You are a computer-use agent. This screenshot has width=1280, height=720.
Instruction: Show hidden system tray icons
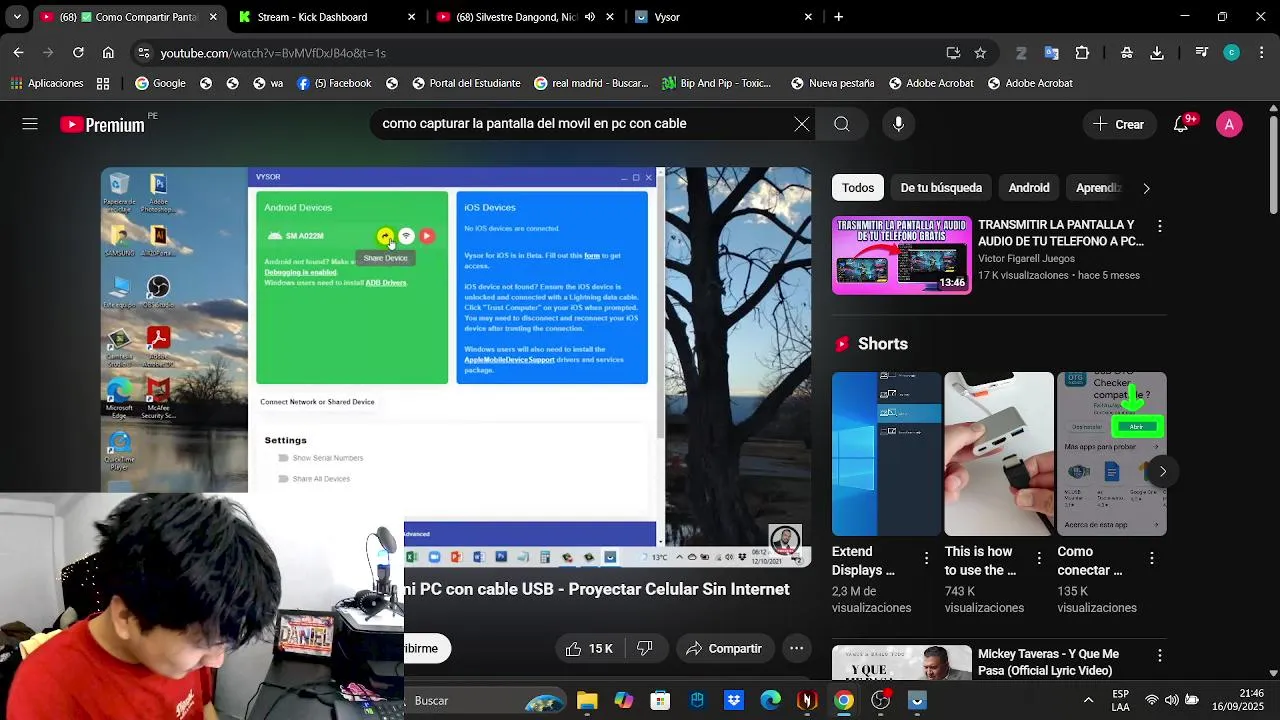click(x=1088, y=700)
